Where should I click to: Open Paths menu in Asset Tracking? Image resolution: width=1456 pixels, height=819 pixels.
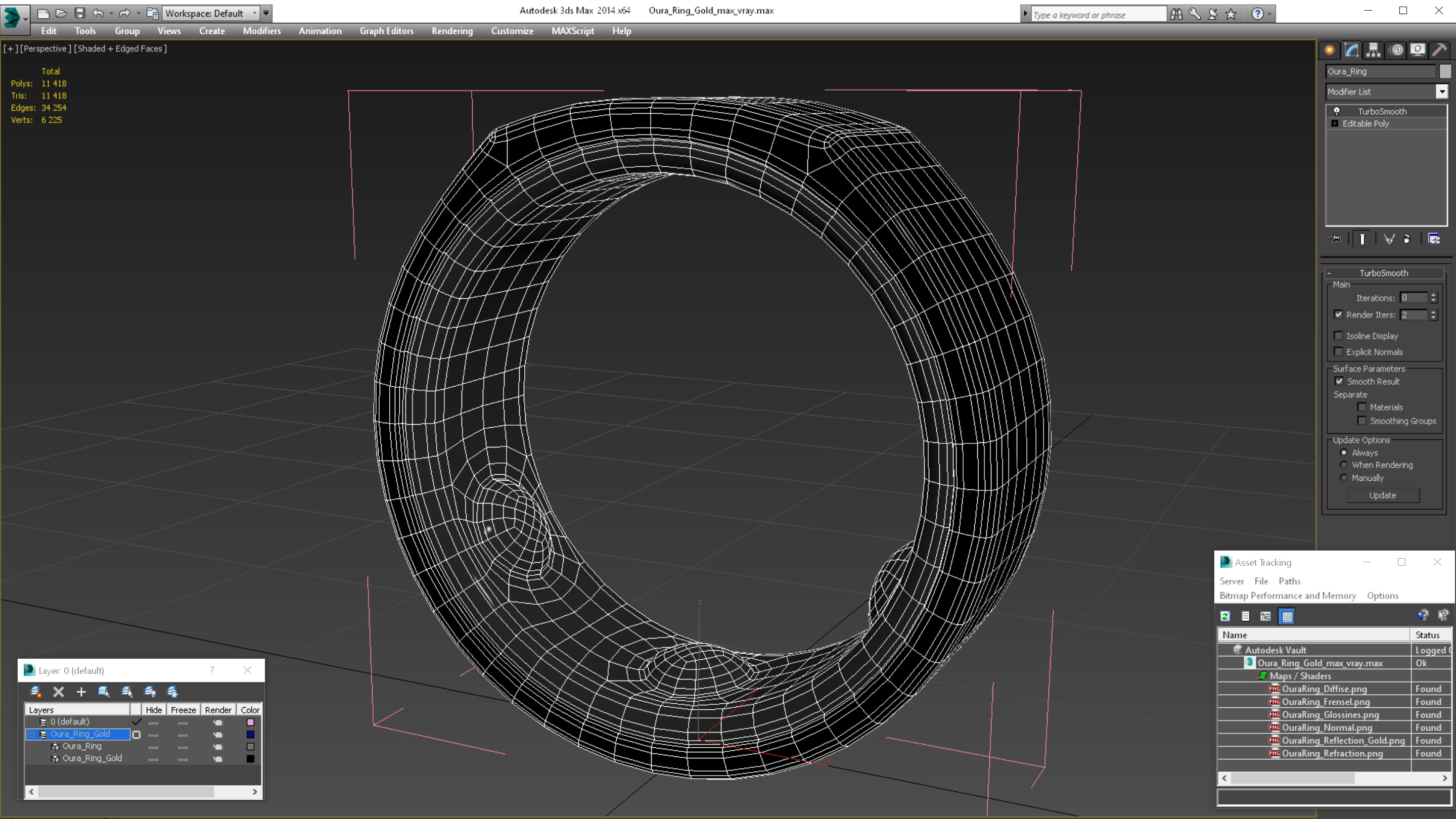(x=1289, y=581)
